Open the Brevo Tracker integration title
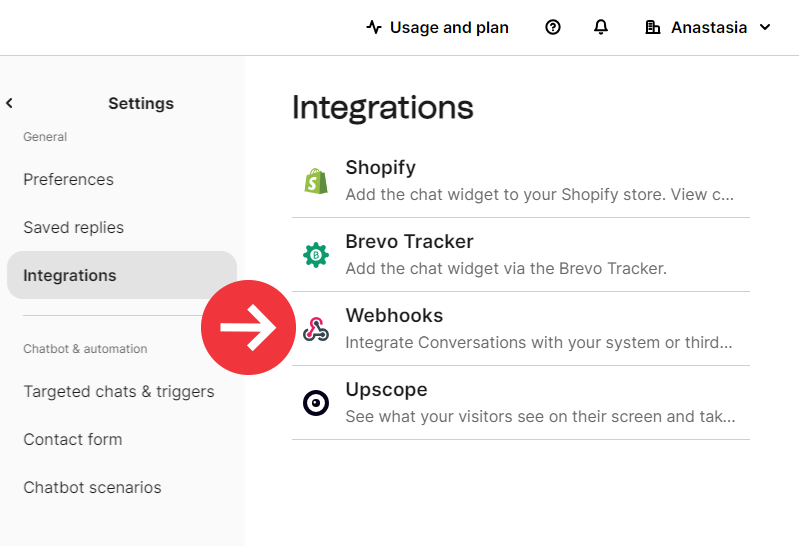Viewport: 799px width, 546px height. tap(409, 242)
